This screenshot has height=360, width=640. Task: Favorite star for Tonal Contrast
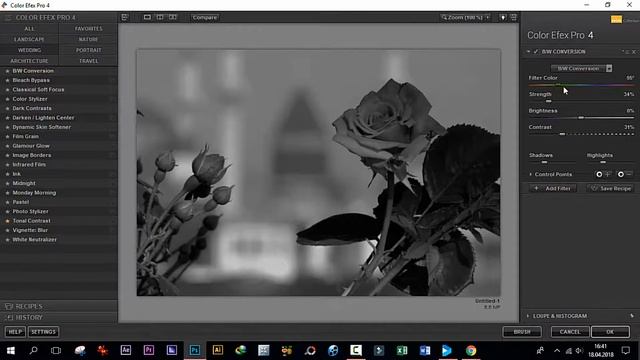coord(7,221)
